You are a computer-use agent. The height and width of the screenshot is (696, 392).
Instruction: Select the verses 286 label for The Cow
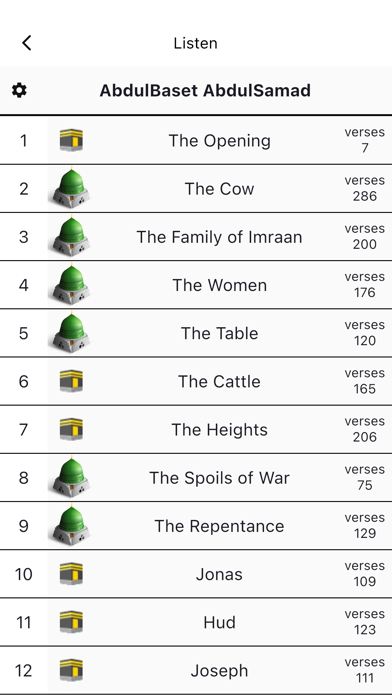coord(364,188)
